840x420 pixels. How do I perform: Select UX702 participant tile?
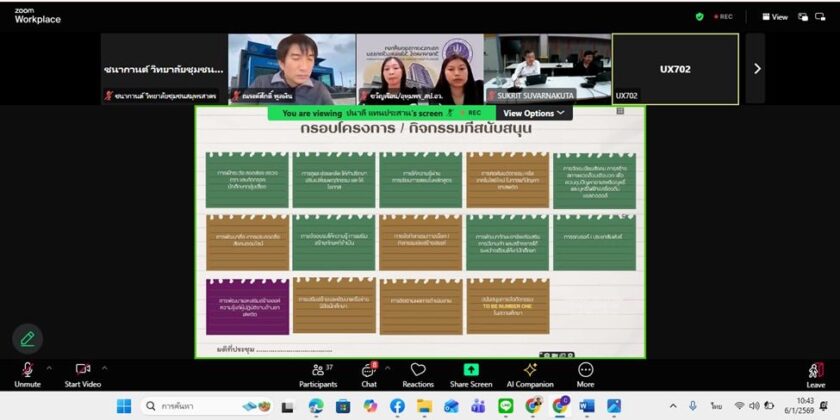[675, 69]
